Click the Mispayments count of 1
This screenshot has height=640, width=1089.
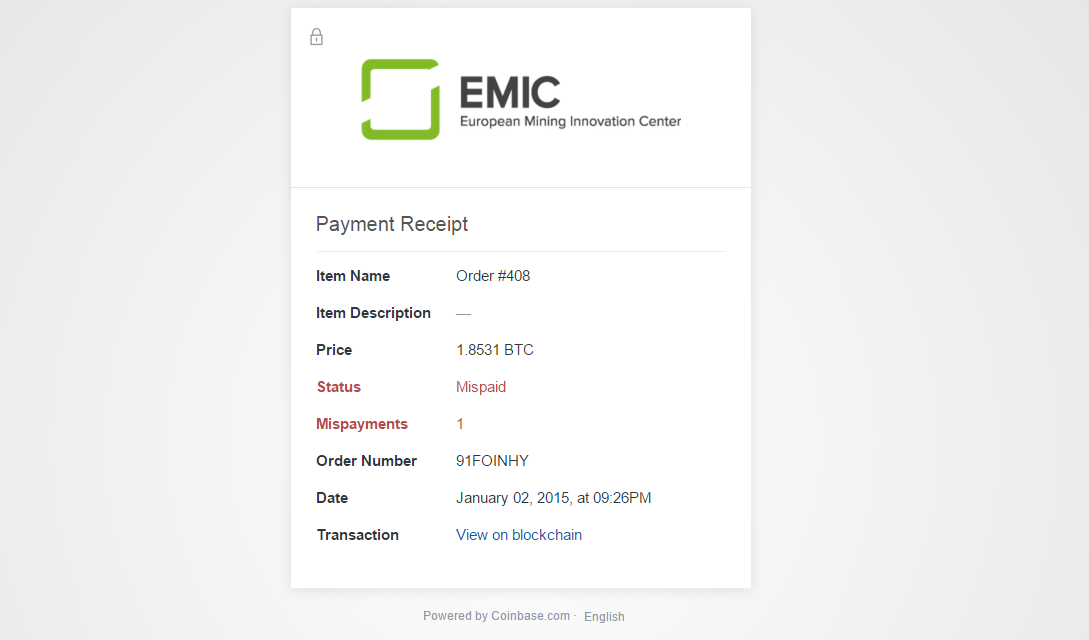pos(460,424)
